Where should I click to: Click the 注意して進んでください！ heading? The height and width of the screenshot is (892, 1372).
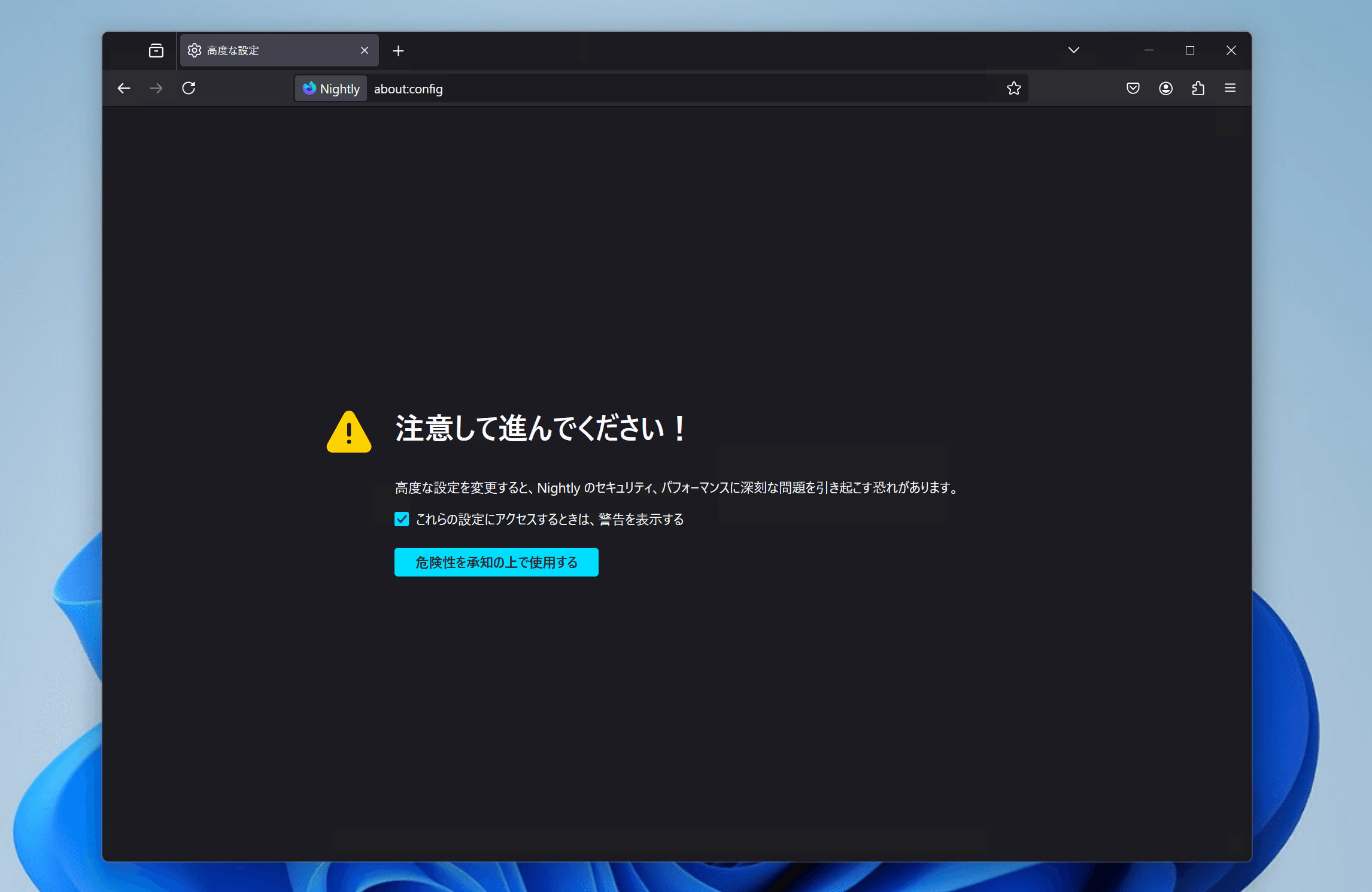541,429
